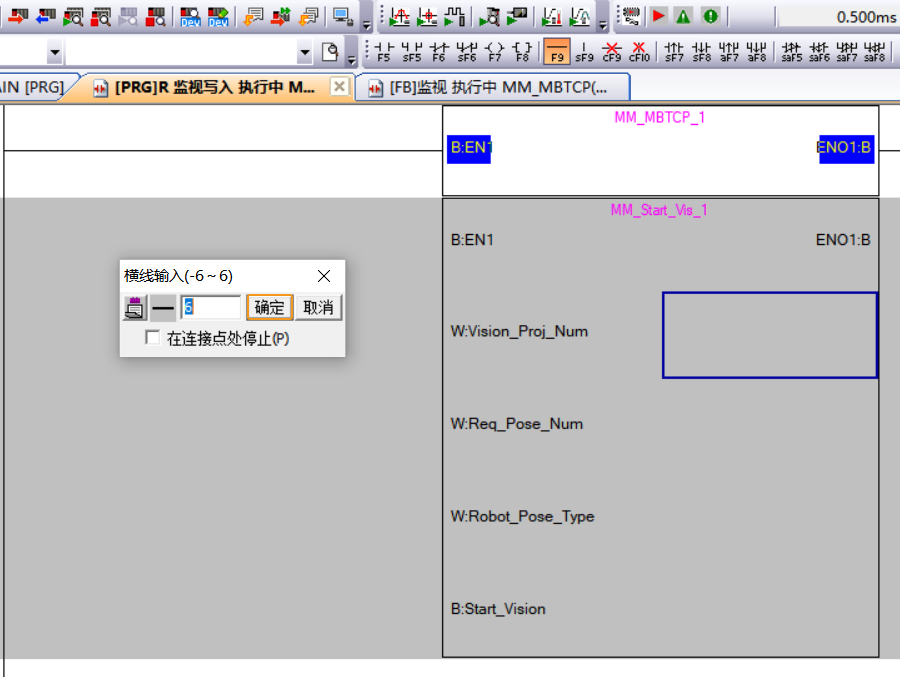Click the MM_MBTCP_1 block B:EN1 pin

point(469,148)
